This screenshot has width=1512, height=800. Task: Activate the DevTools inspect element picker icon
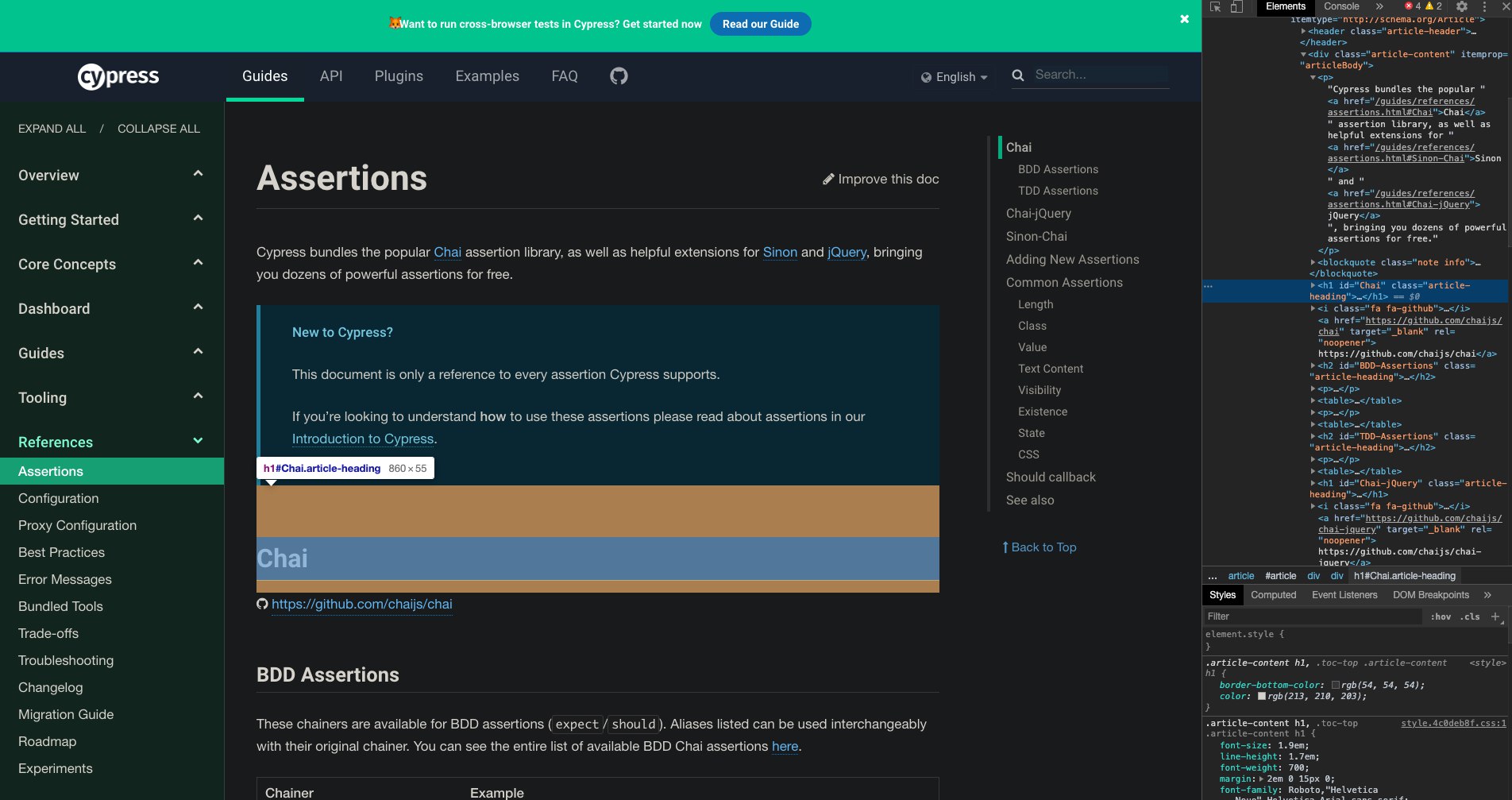click(1215, 6)
